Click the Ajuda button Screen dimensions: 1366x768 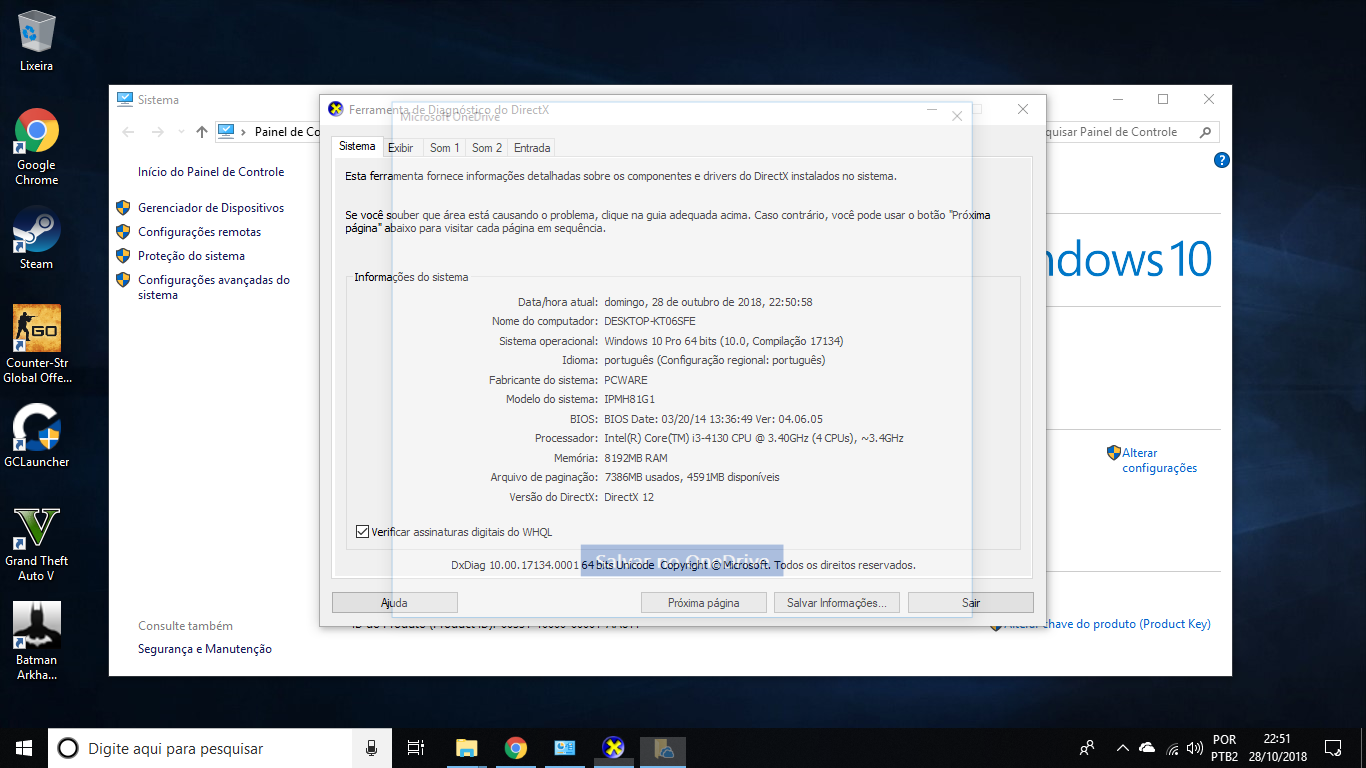(x=394, y=603)
